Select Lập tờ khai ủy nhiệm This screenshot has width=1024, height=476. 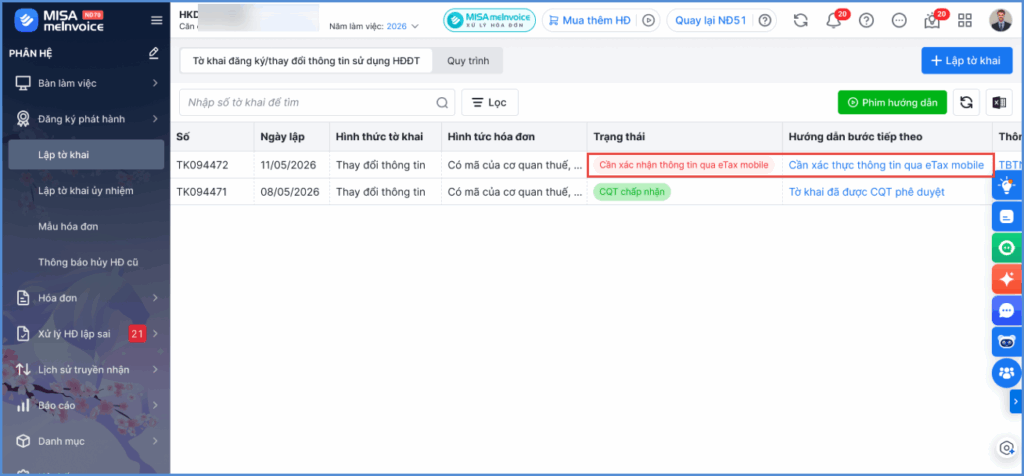(86, 191)
